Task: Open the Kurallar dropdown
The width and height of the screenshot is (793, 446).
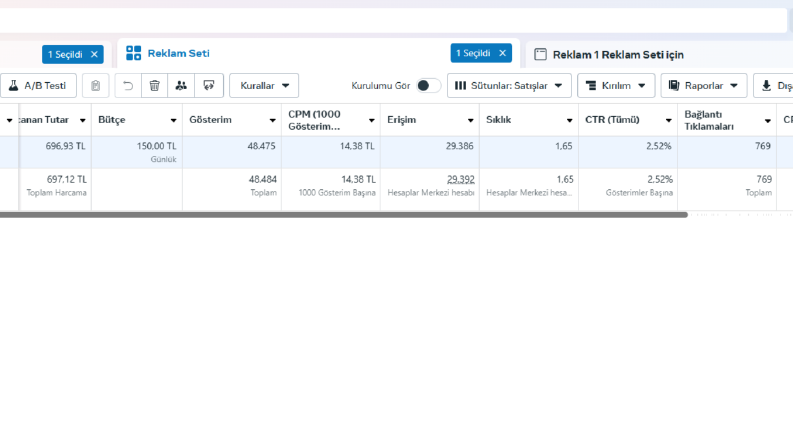Action: 264,85
